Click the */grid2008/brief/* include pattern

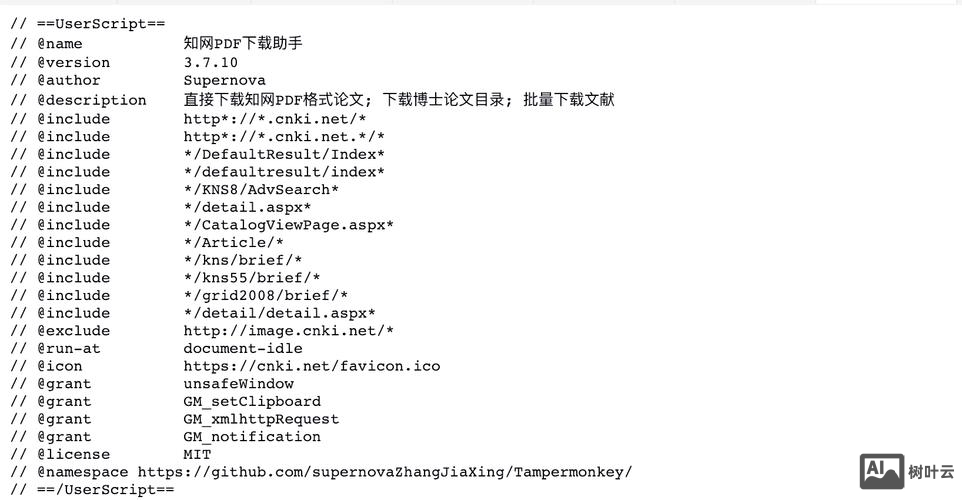[266, 296]
